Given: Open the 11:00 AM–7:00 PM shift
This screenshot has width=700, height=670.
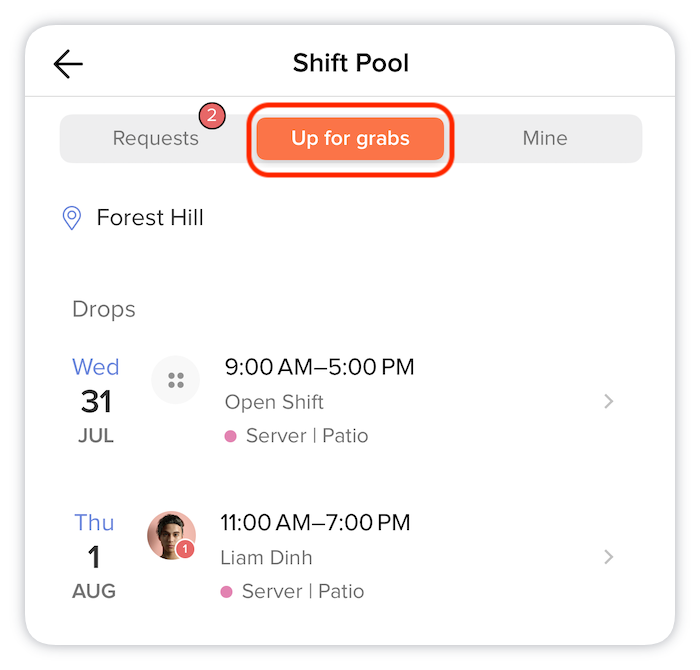Looking at the screenshot, I should coord(315,523).
